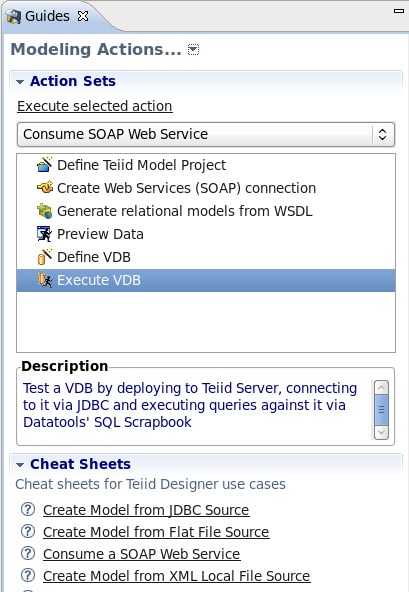Image resolution: width=409 pixels, height=592 pixels.
Task: Close the Guides tab
Action: 83,16
